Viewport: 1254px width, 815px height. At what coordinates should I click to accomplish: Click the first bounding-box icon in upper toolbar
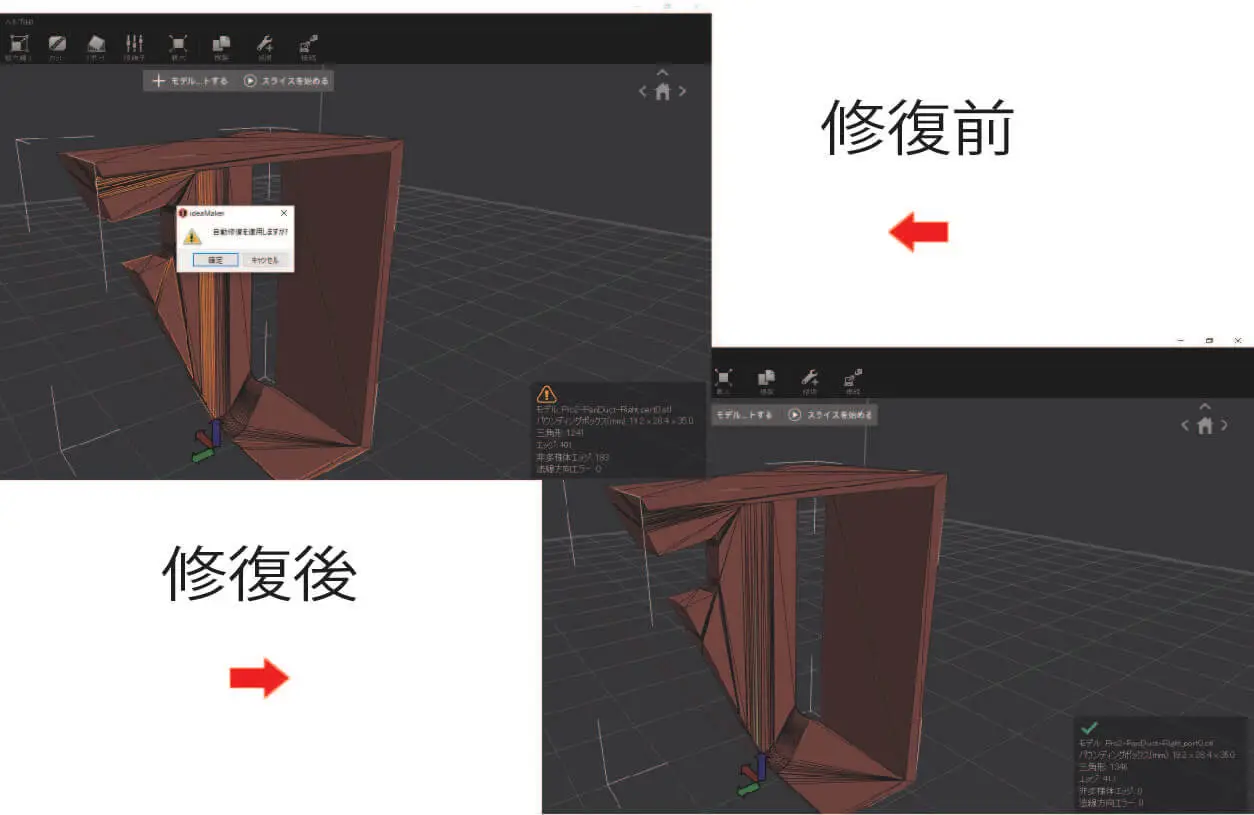[x=19, y=44]
